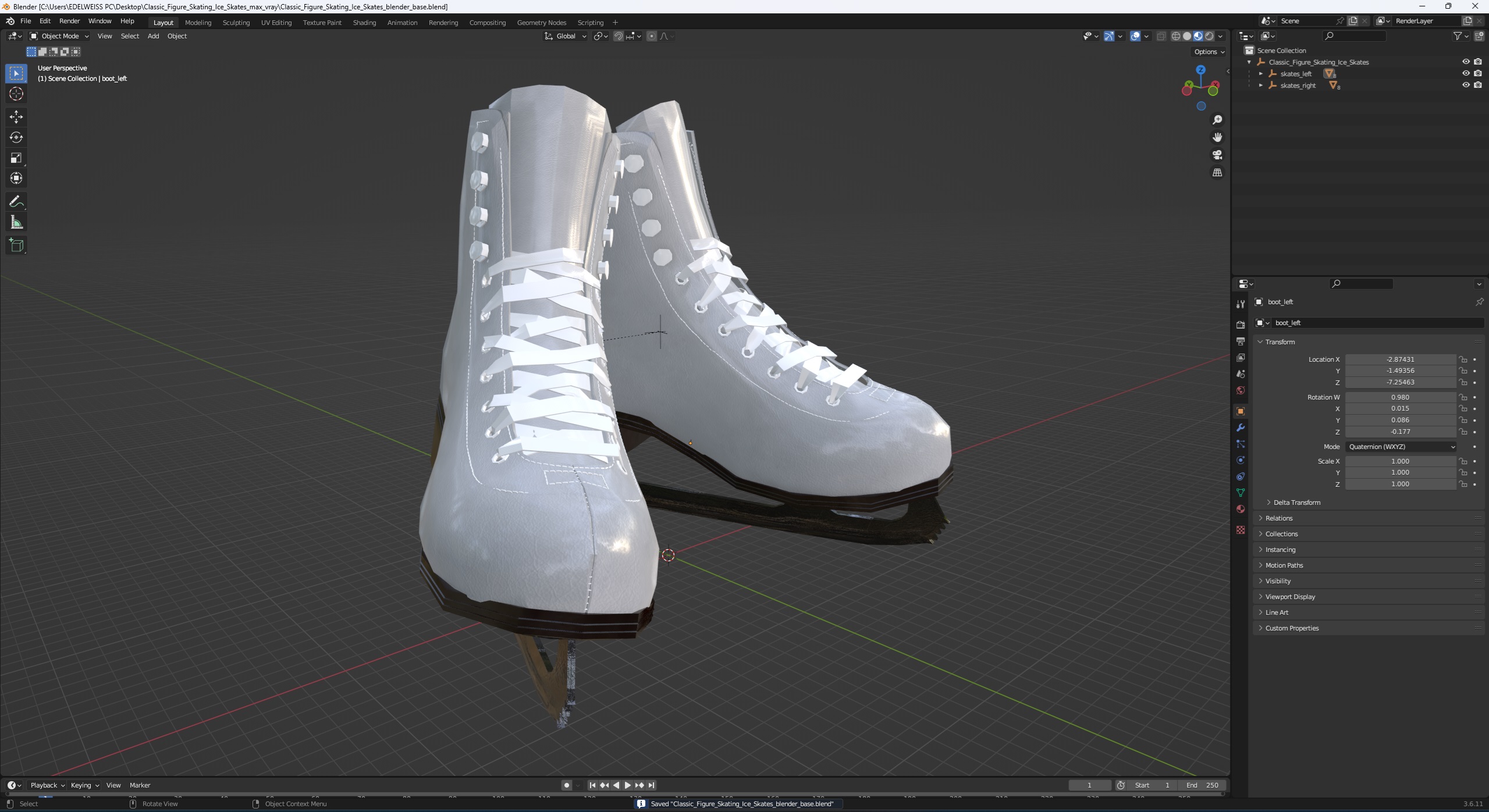
Task: Select the Transform tool icon
Action: (17, 178)
